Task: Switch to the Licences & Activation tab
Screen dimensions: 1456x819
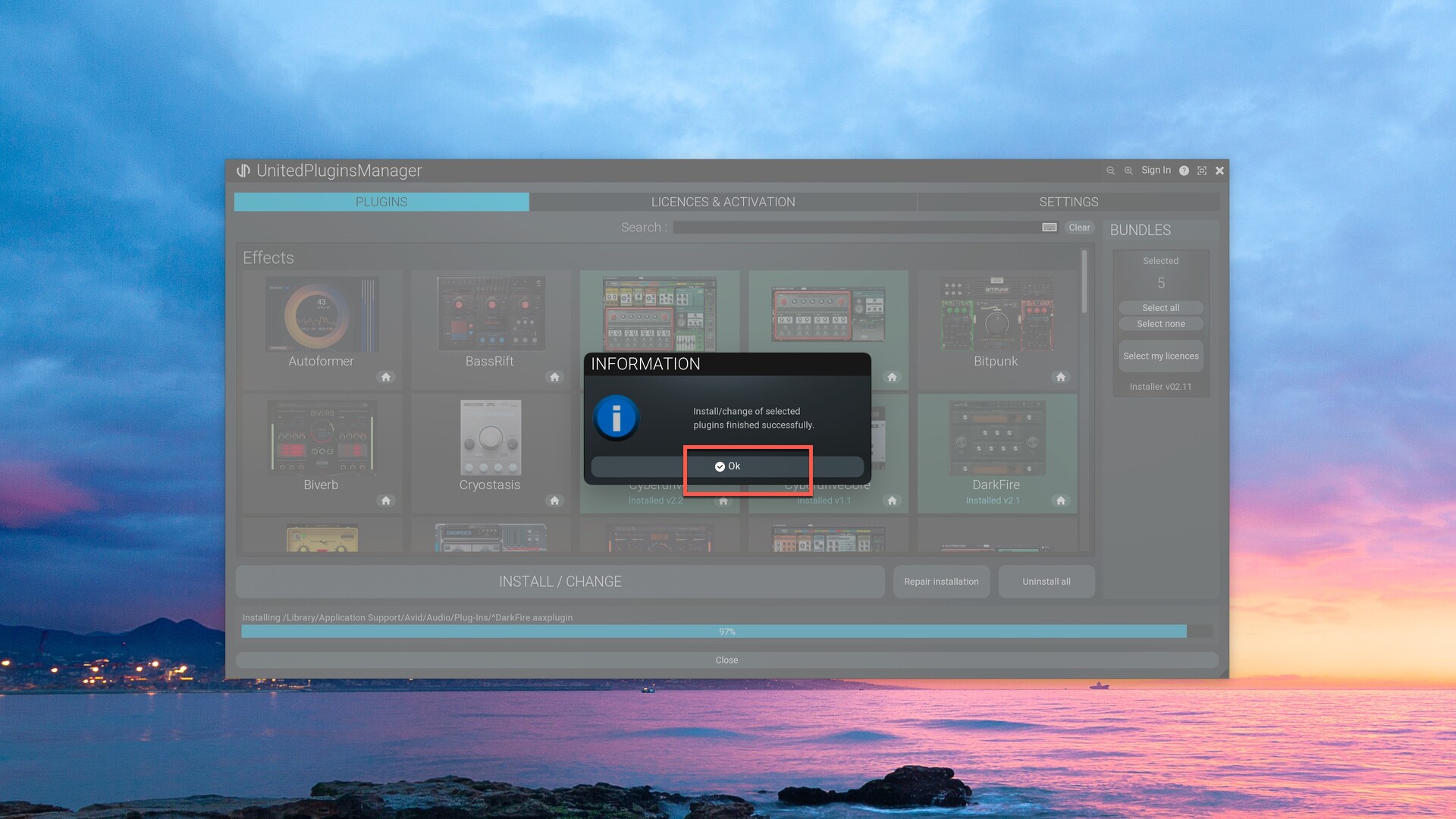Action: point(723,202)
